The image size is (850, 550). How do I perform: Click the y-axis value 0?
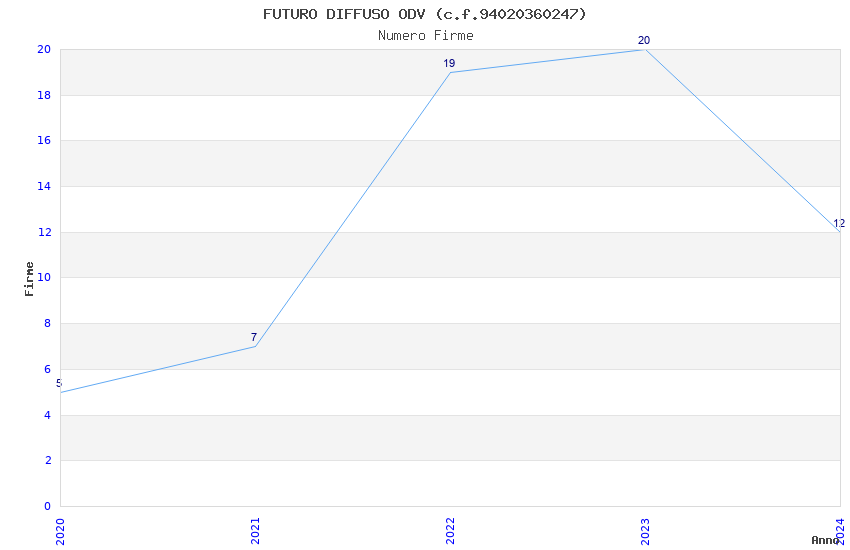pyautogui.click(x=47, y=506)
